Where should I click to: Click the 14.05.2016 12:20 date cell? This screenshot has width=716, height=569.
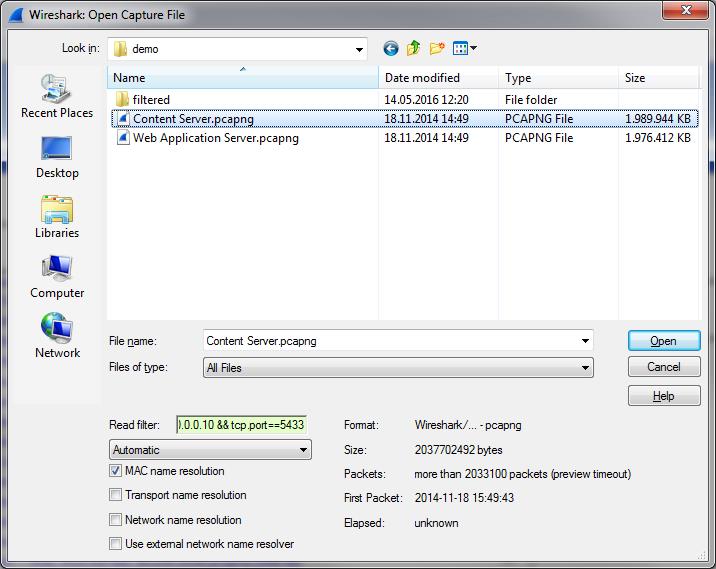(426, 100)
